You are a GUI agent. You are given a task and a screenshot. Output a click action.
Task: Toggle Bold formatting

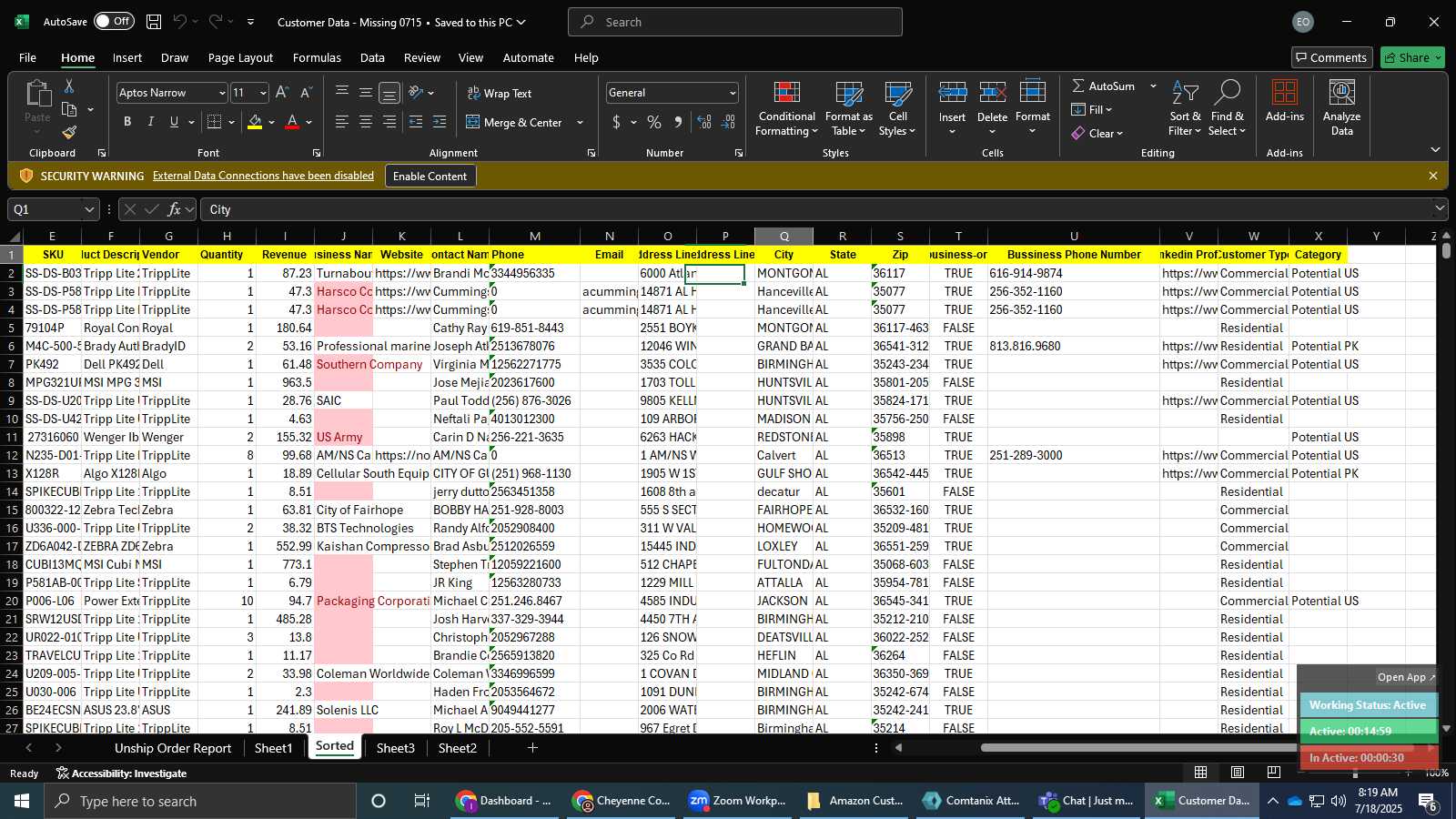[127, 122]
